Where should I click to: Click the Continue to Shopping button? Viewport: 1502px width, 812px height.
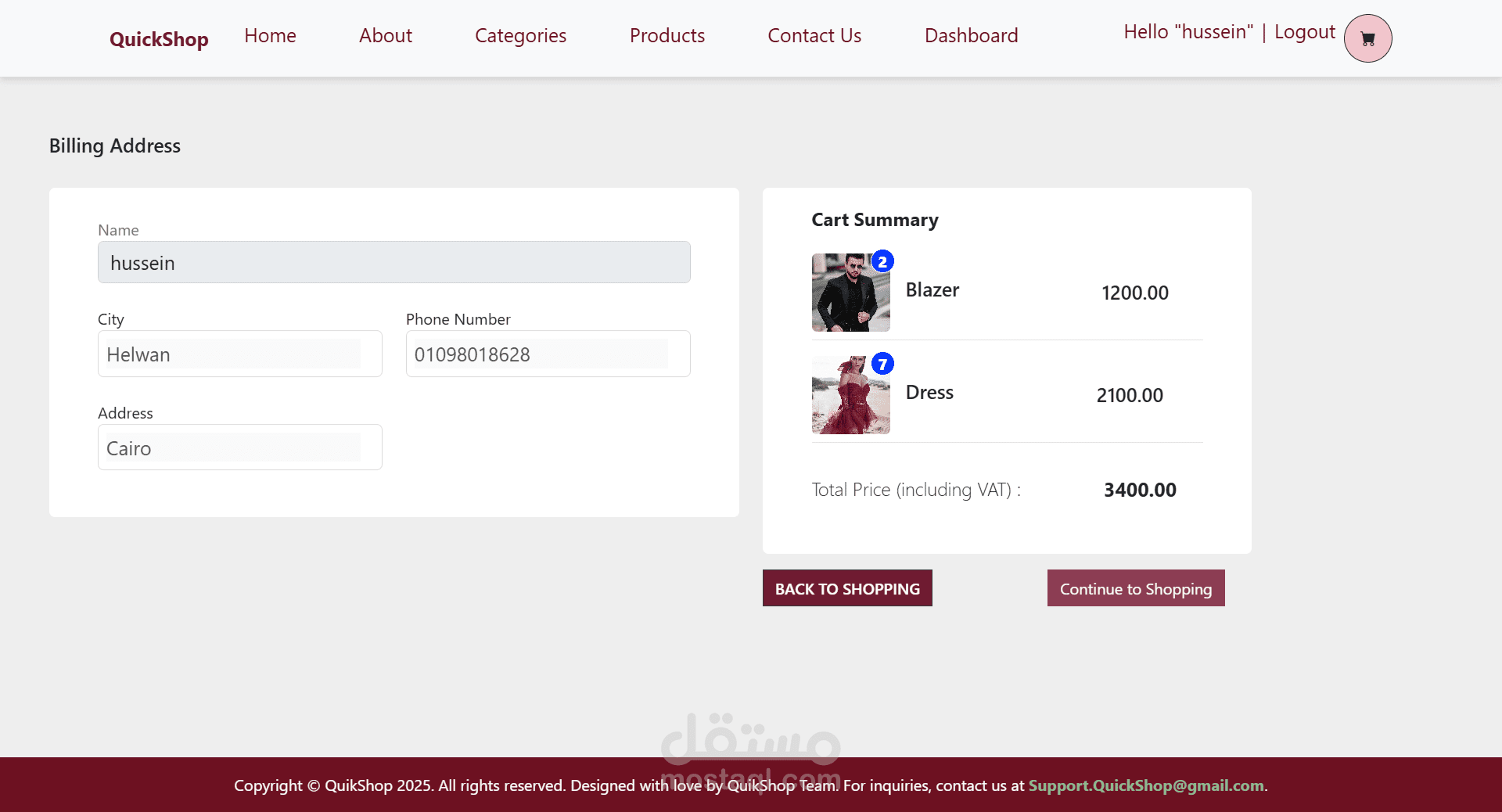[1135, 588]
